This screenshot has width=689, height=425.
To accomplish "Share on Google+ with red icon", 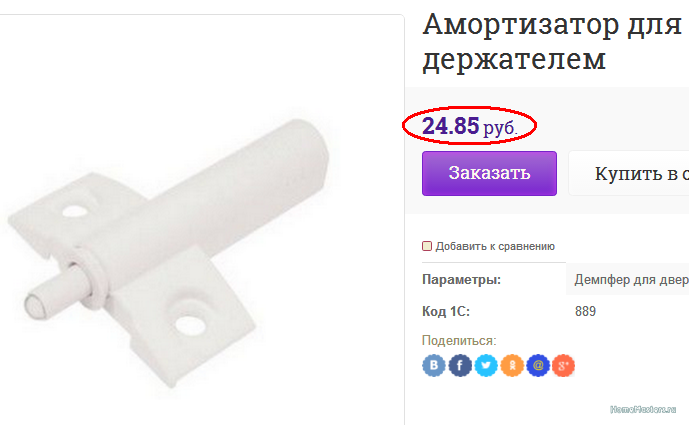I will click(563, 365).
